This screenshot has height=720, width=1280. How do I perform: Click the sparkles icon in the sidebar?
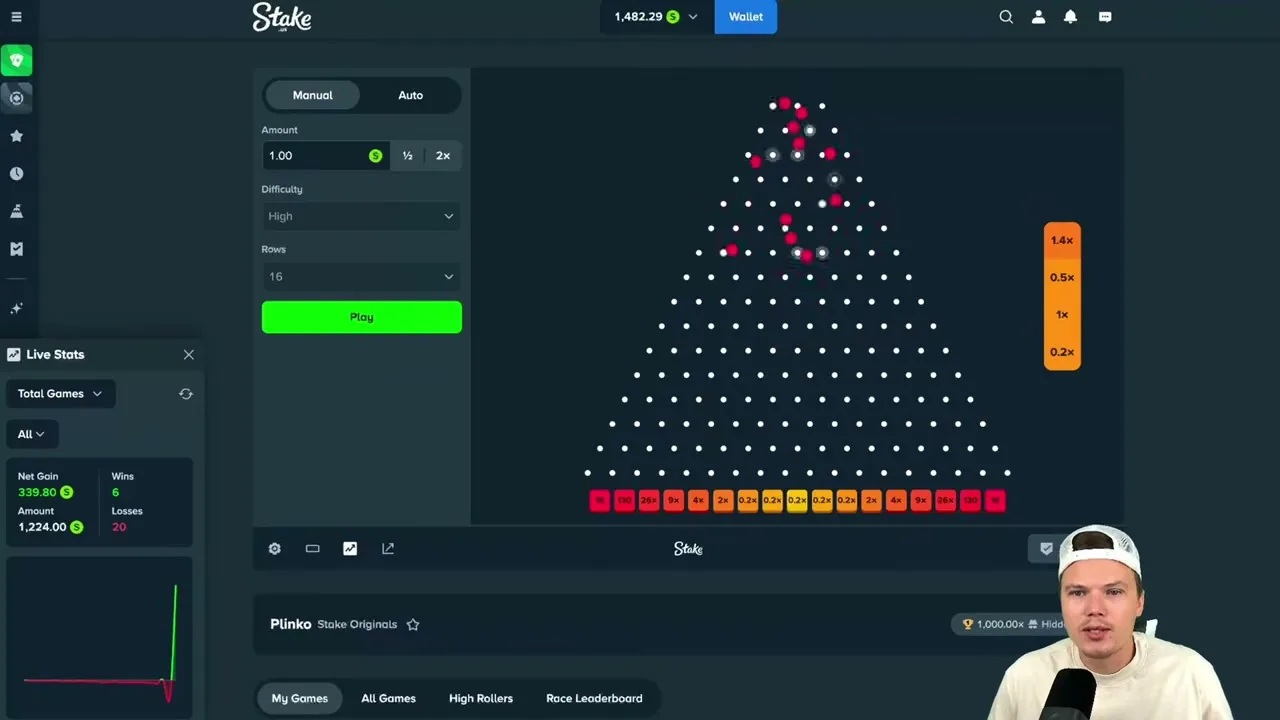pos(16,309)
